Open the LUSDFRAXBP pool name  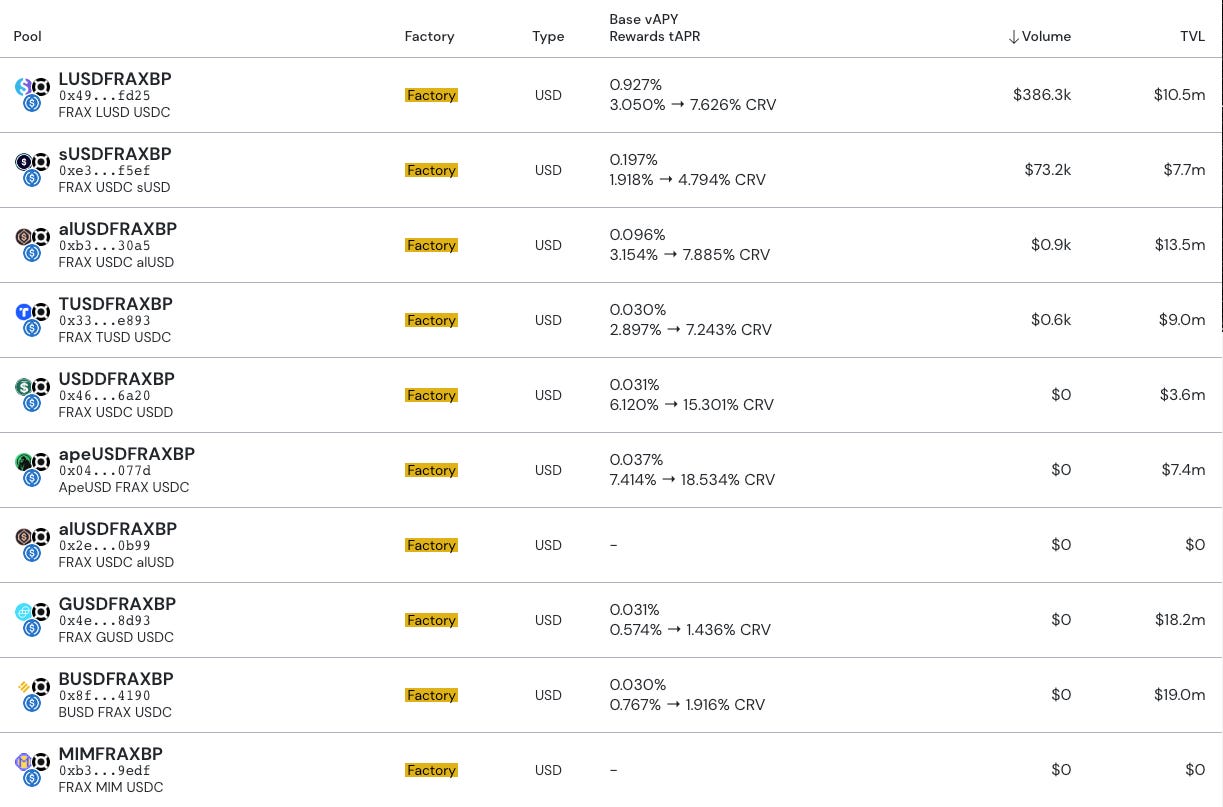[115, 79]
